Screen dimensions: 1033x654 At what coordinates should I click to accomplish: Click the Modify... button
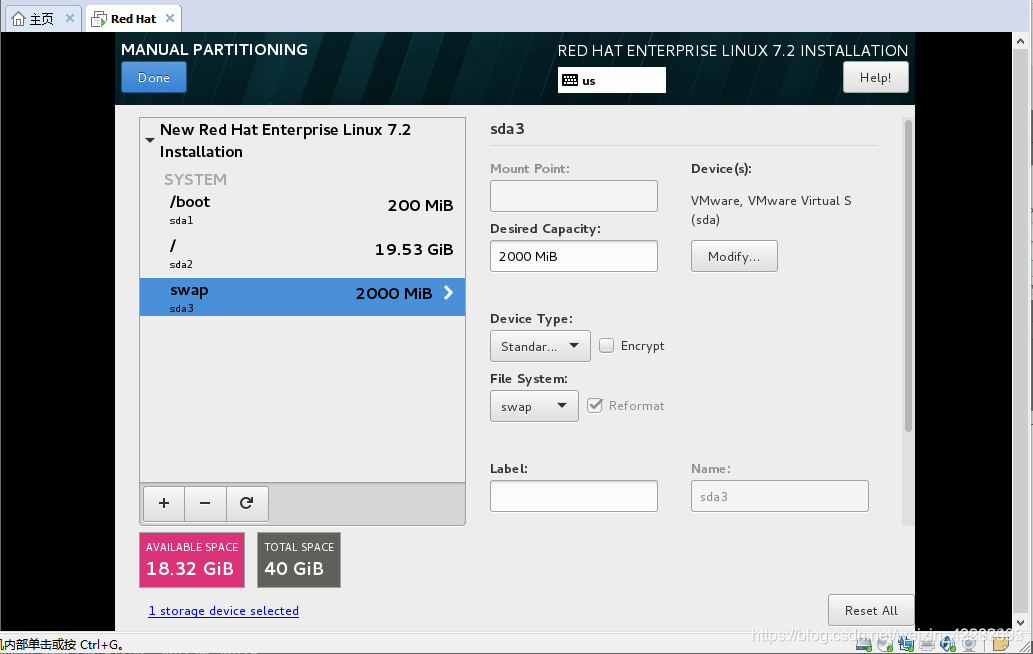[734, 256]
